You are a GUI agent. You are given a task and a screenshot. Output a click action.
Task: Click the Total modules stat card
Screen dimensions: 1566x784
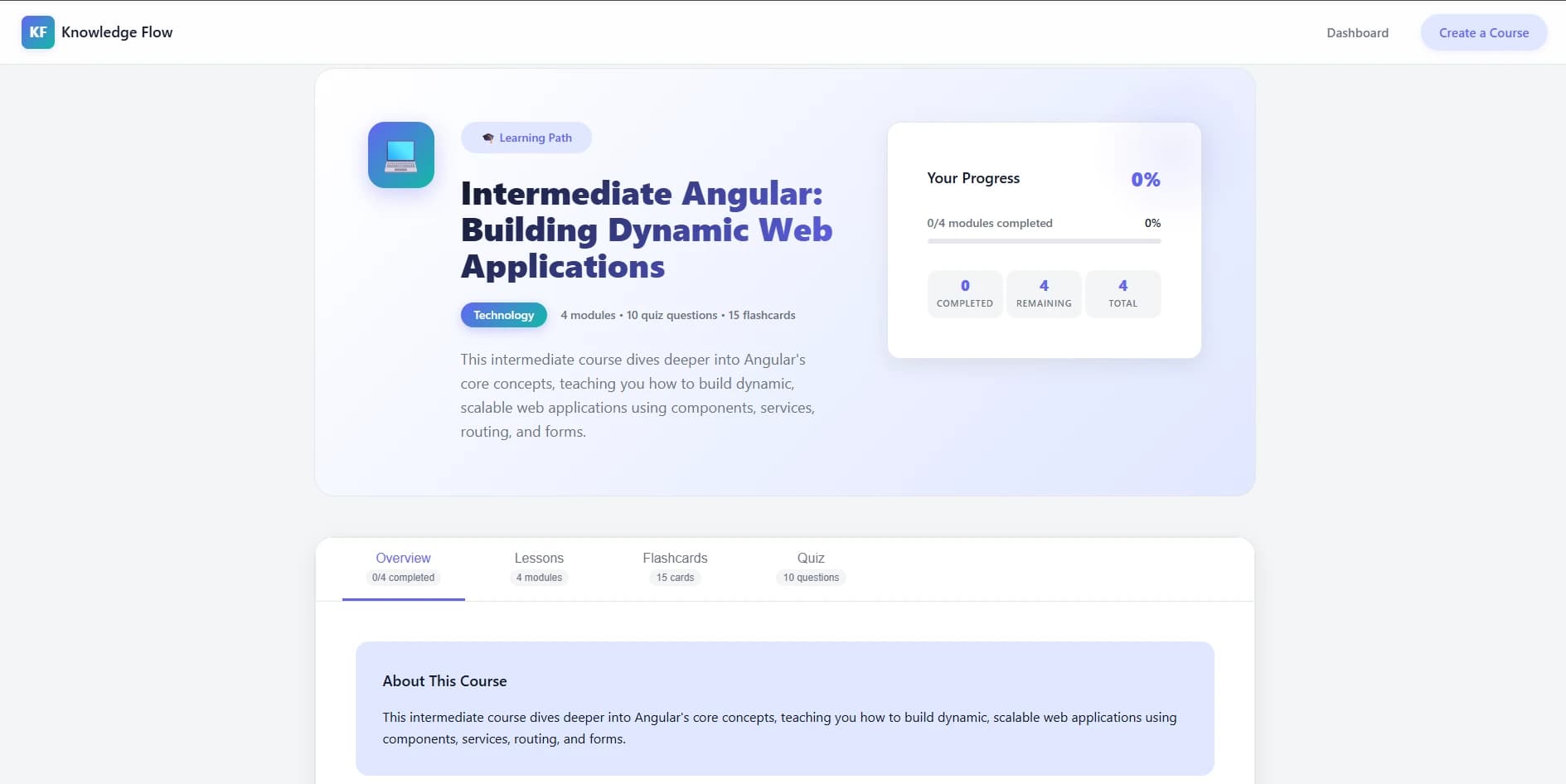coord(1123,293)
